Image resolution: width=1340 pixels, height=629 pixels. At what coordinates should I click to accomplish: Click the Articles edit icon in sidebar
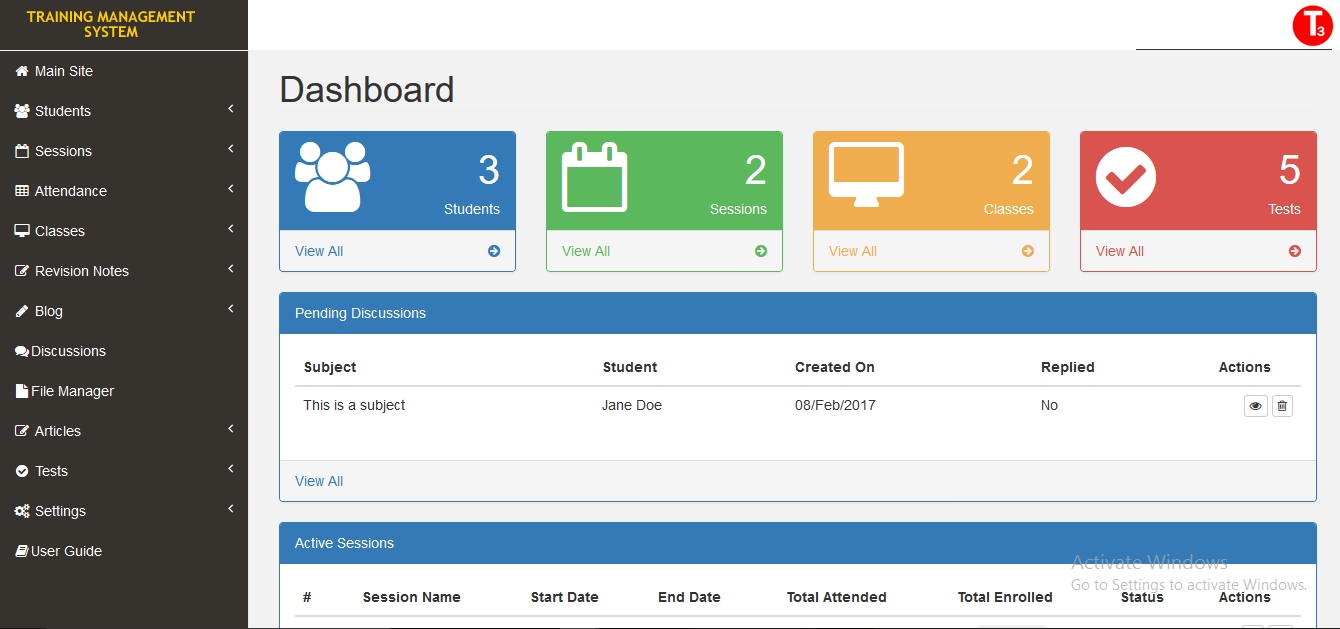click(22, 431)
